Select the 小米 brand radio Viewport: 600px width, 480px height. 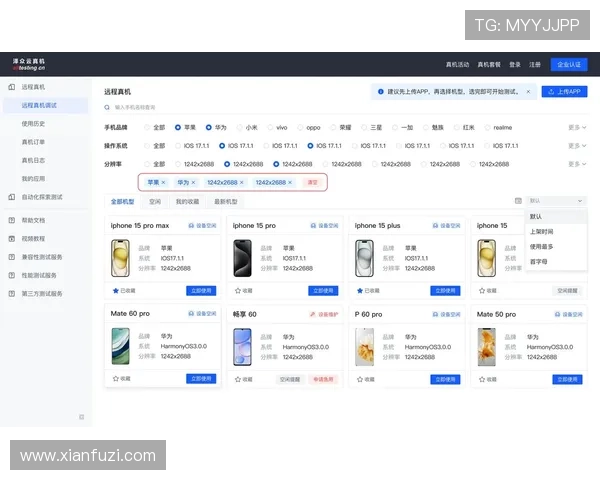[x=240, y=127]
